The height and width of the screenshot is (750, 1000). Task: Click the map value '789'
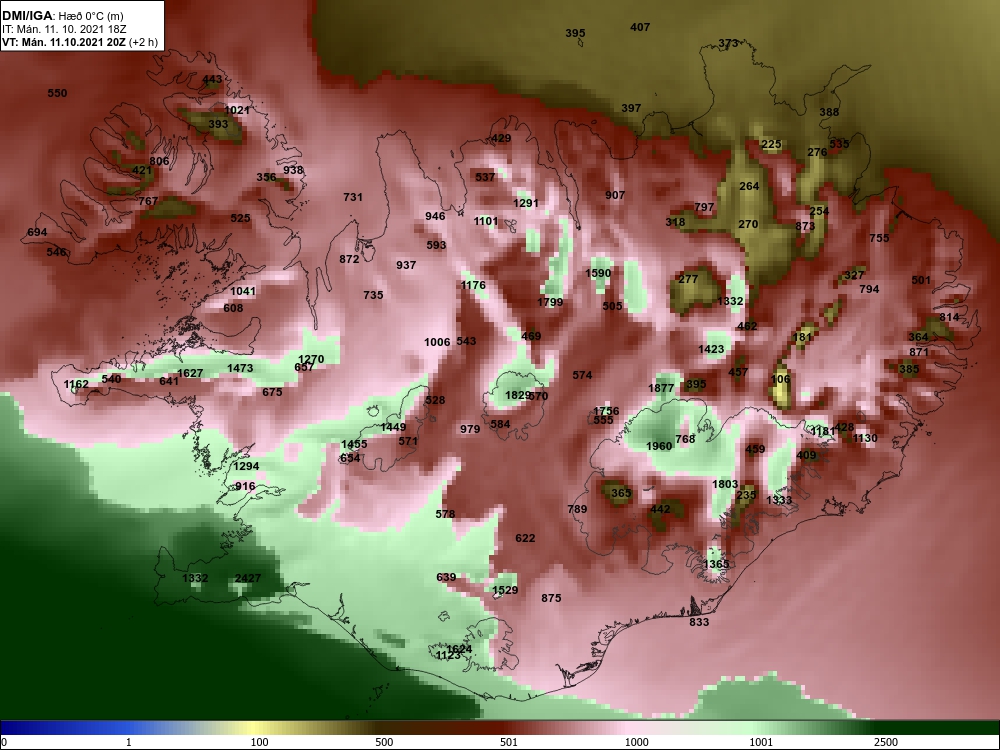pyautogui.click(x=577, y=509)
